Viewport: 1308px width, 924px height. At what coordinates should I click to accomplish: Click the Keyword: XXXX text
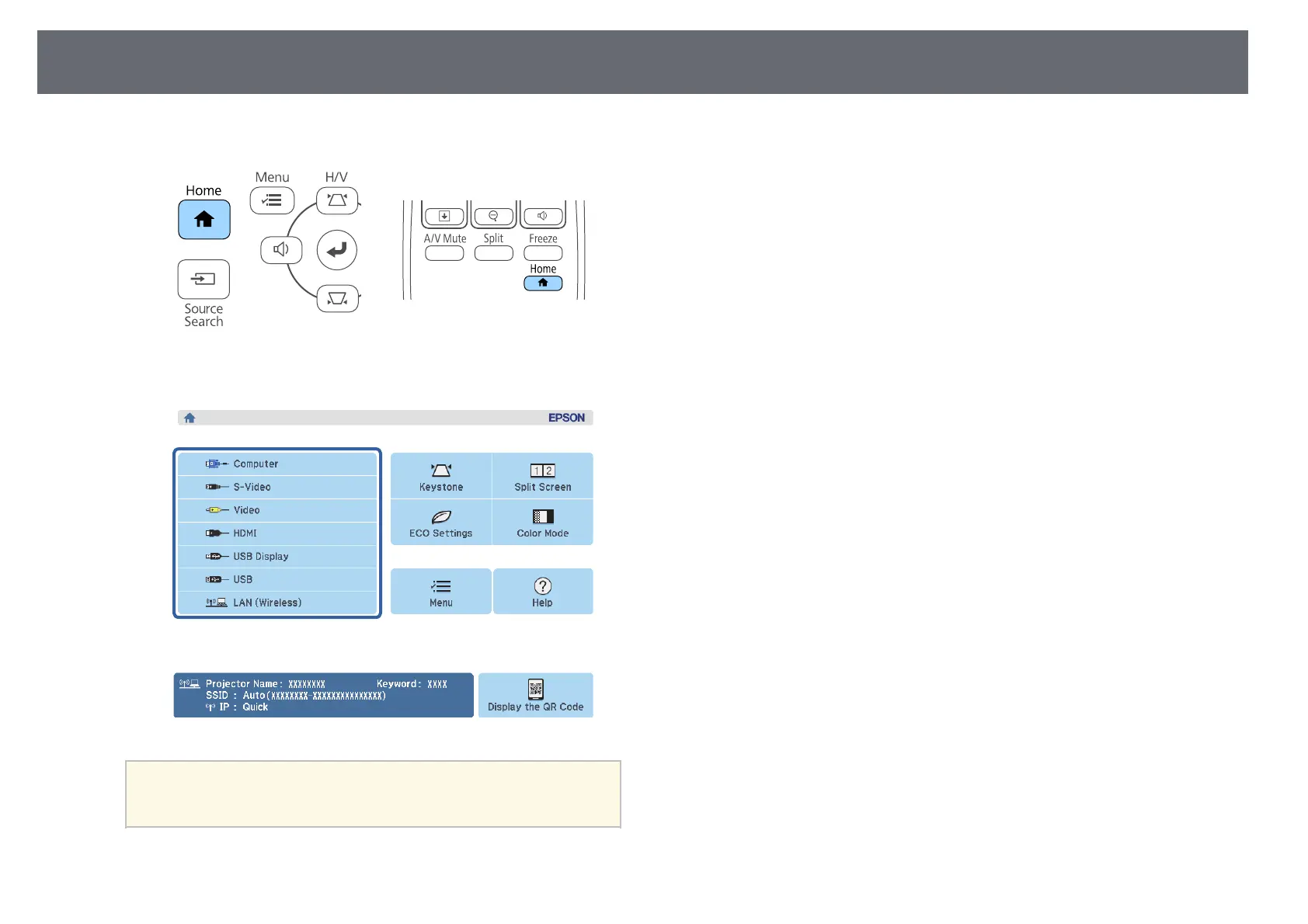pyautogui.click(x=412, y=684)
